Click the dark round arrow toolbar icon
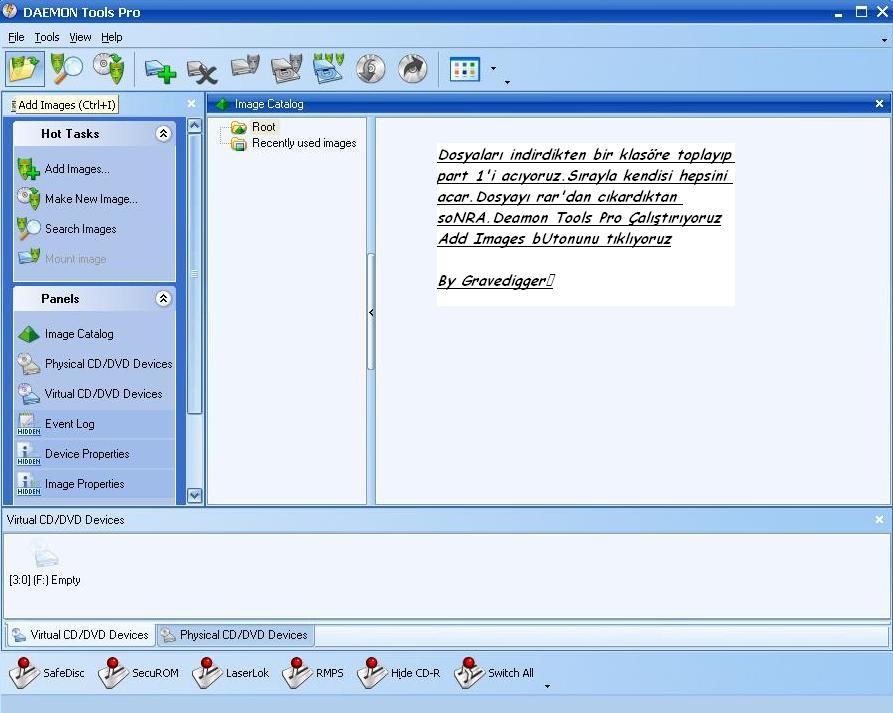Screen dimensions: 893x713 [412, 69]
